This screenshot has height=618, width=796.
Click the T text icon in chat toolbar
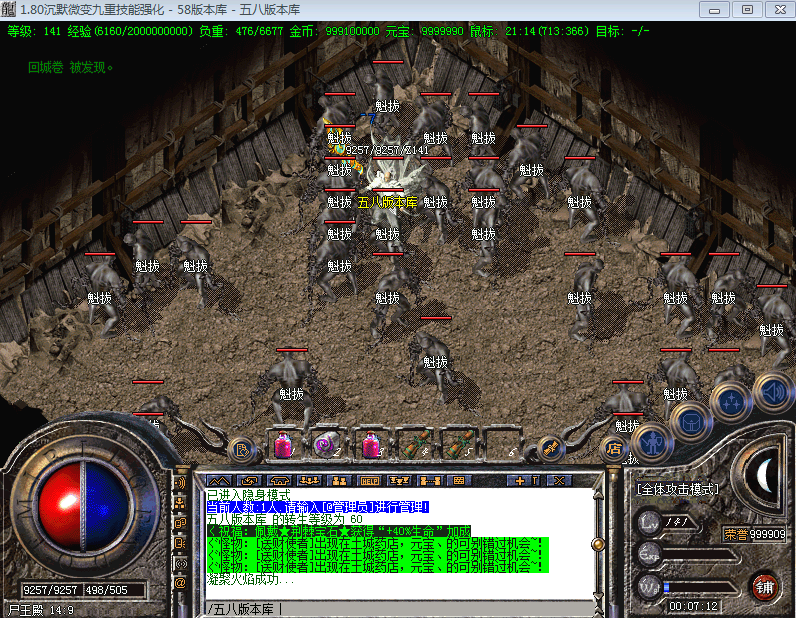click(x=536, y=480)
